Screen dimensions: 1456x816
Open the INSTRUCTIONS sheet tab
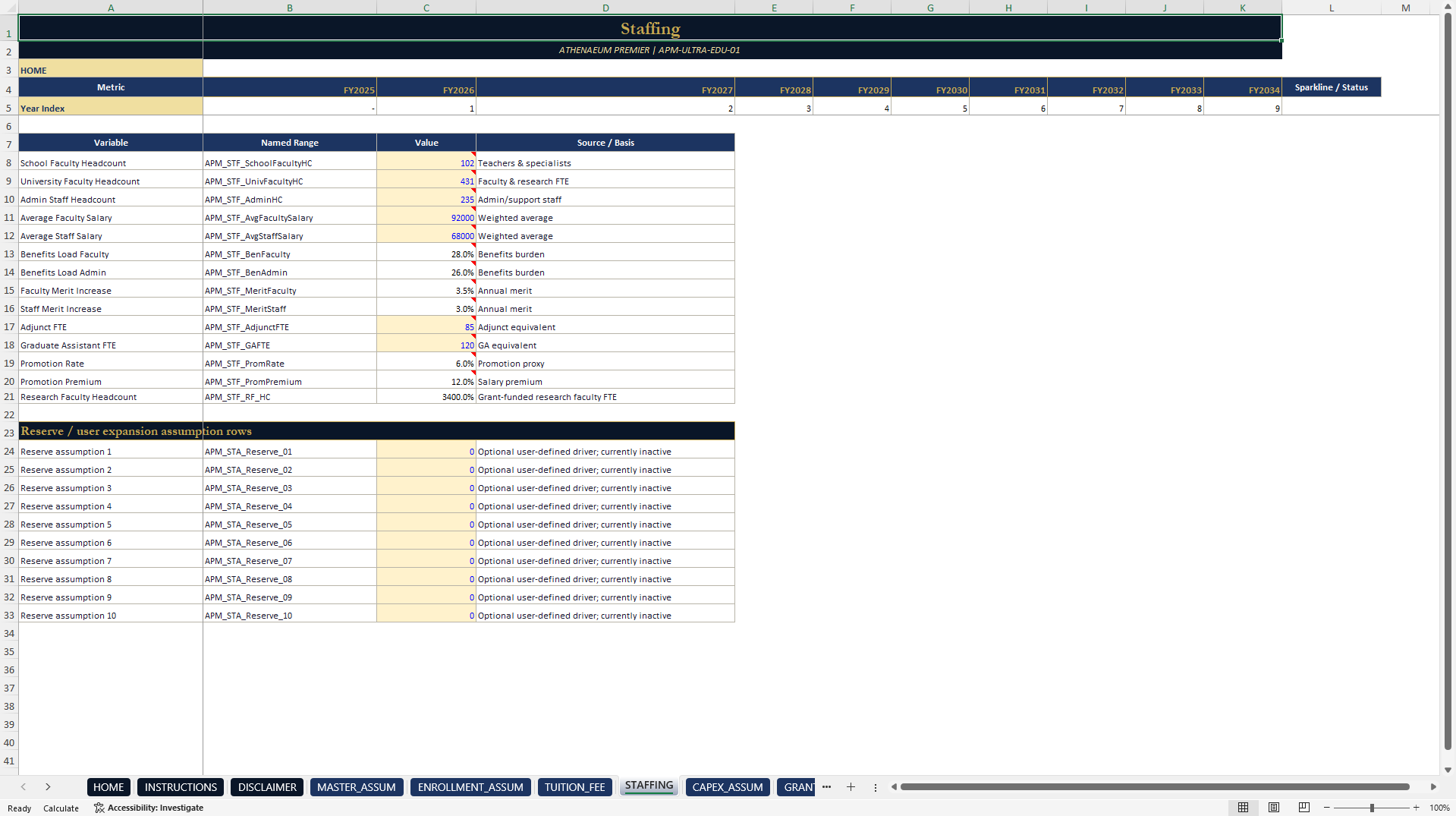pos(181,787)
